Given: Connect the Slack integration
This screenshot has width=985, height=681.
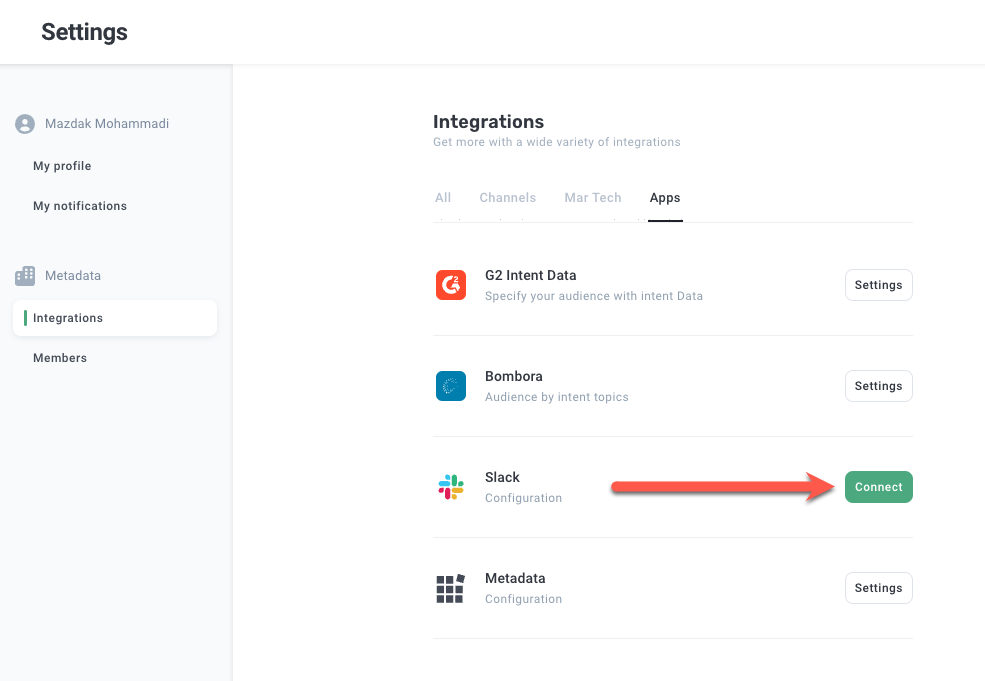Looking at the screenshot, I should 878,487.
